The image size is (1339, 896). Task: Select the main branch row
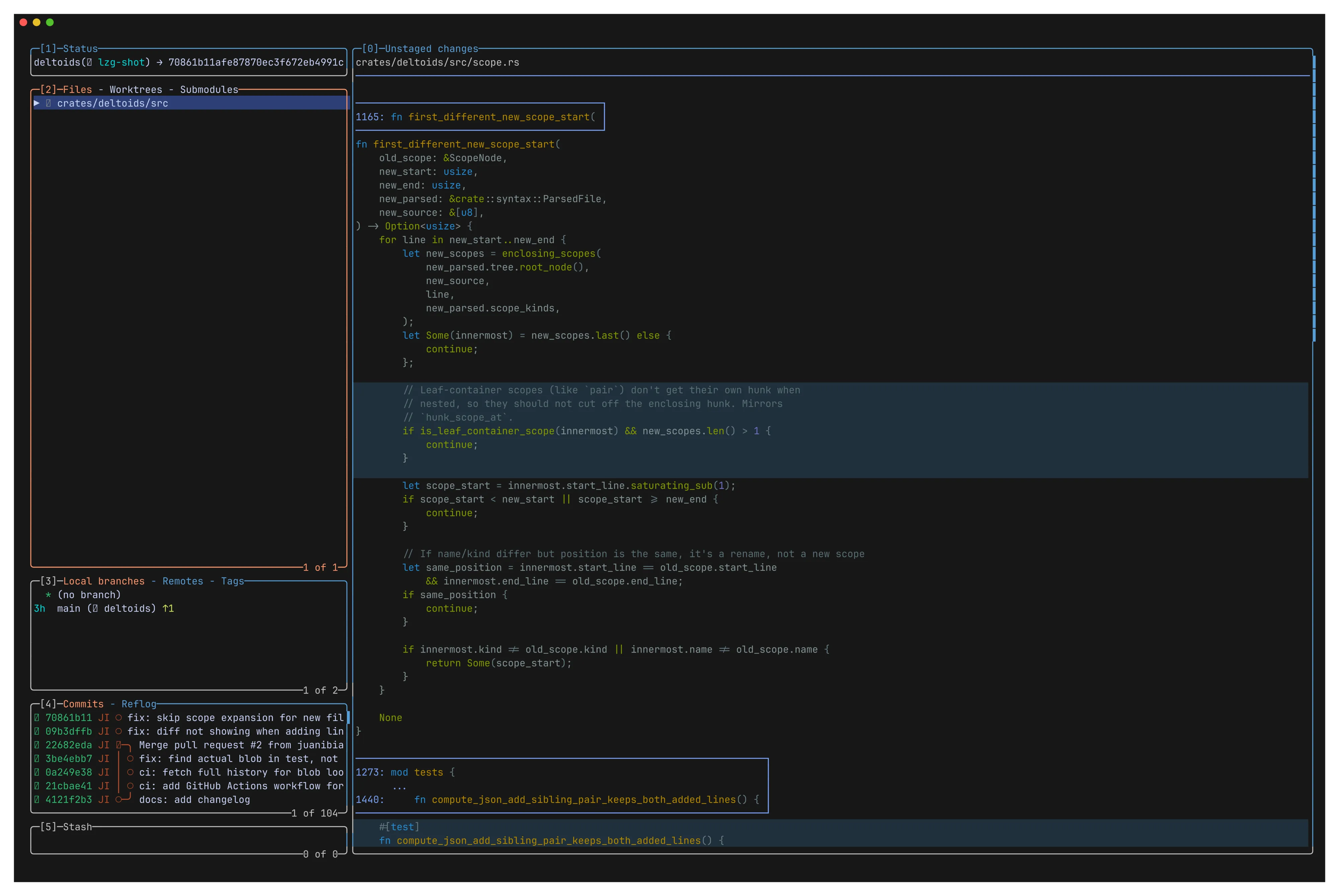[x=189, y=609]
